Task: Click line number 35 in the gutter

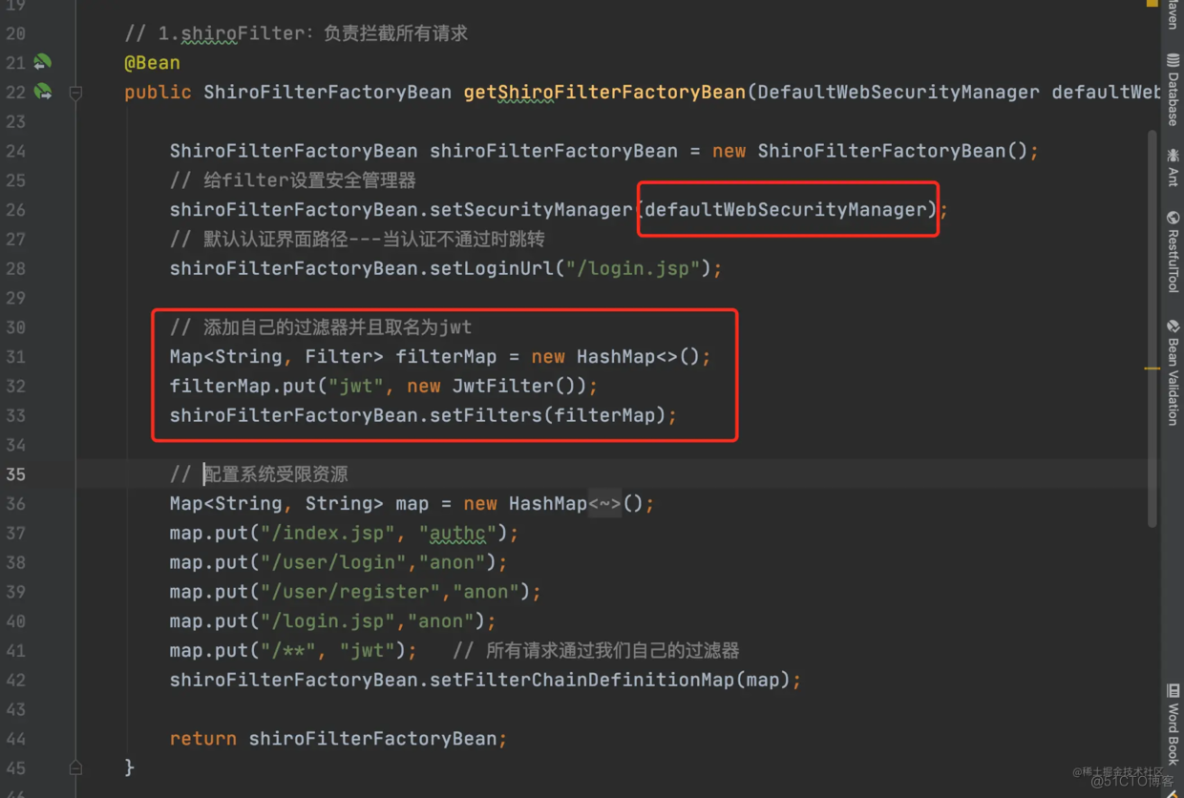Action: [x=17, y=474]
